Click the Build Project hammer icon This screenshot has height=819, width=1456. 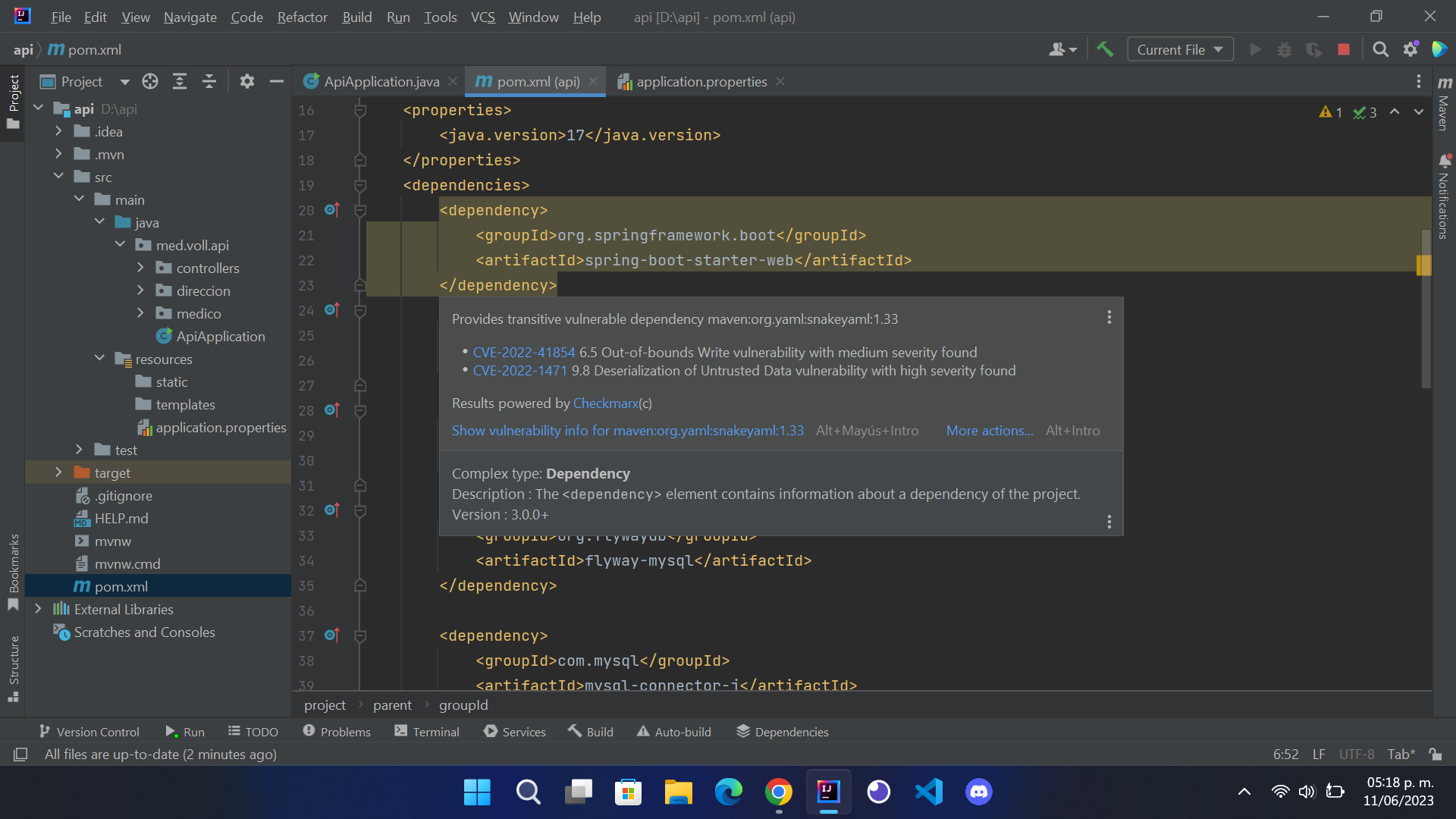pyautogui.click(x=1105, y=49)
